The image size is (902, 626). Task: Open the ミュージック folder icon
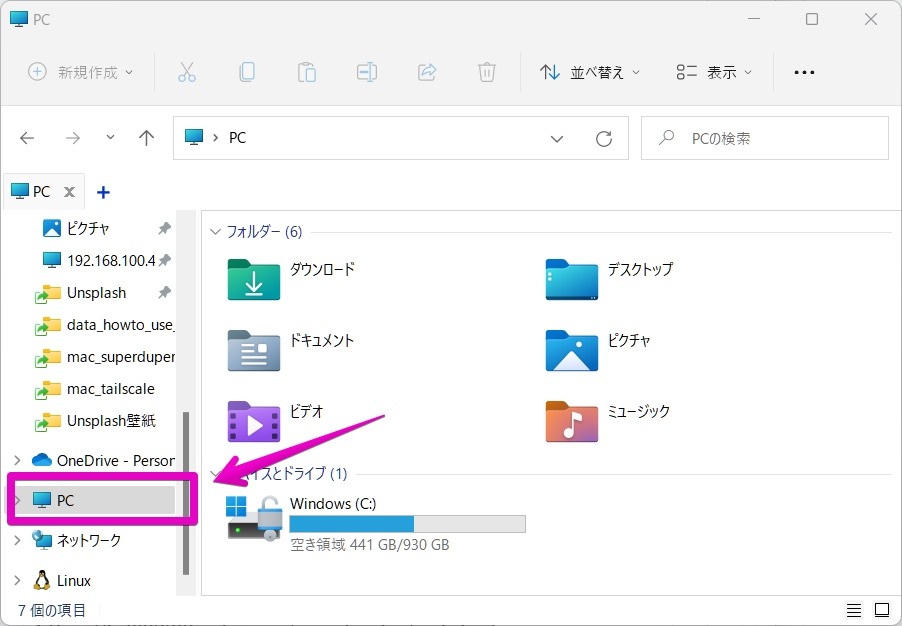tap(571, 422)
